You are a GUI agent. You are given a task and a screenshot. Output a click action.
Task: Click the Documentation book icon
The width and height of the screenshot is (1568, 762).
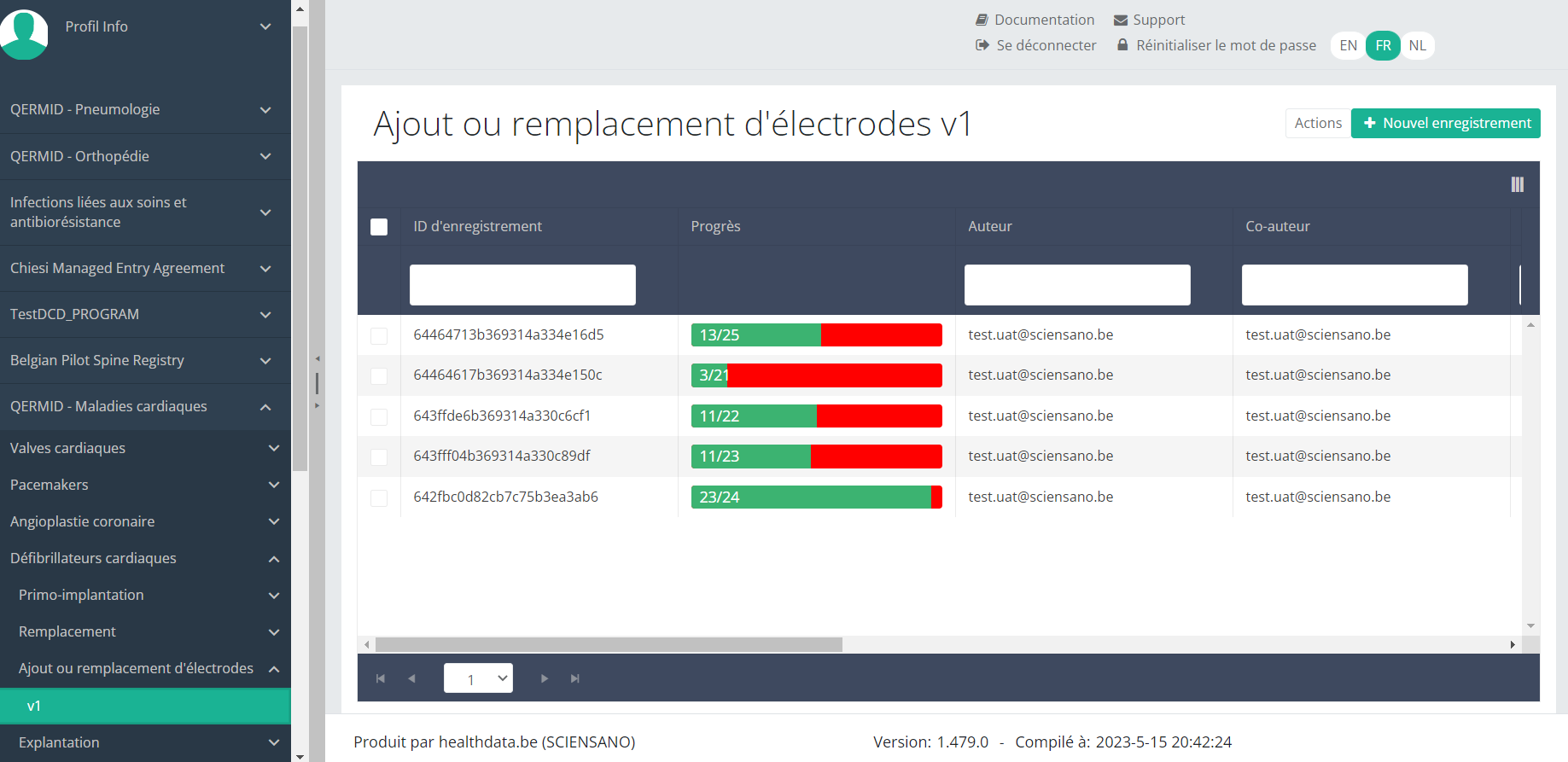(x=982, y=20)
